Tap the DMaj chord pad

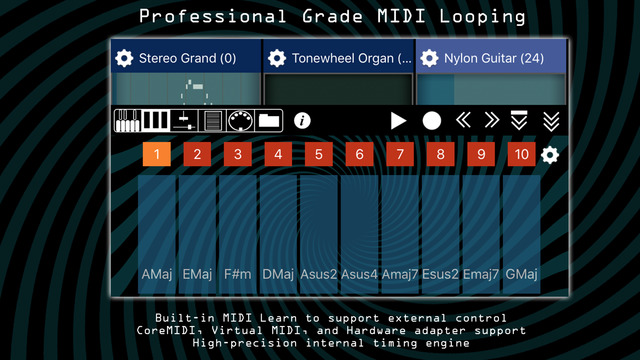pos(278,235)
